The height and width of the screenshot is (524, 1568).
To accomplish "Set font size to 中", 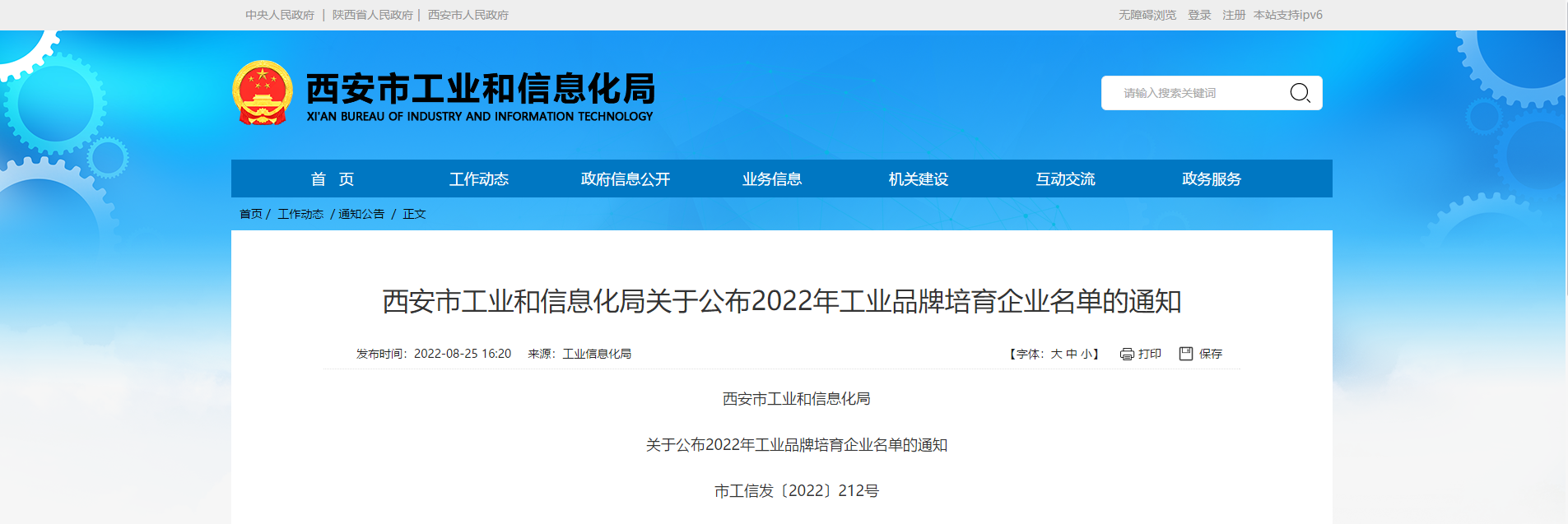I will point(1071,354).
